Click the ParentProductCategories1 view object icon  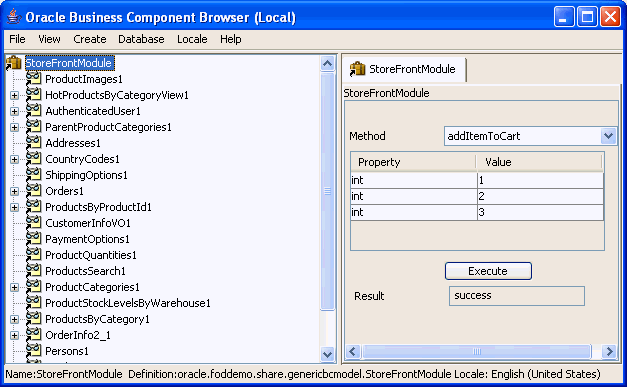coord(34,126)
